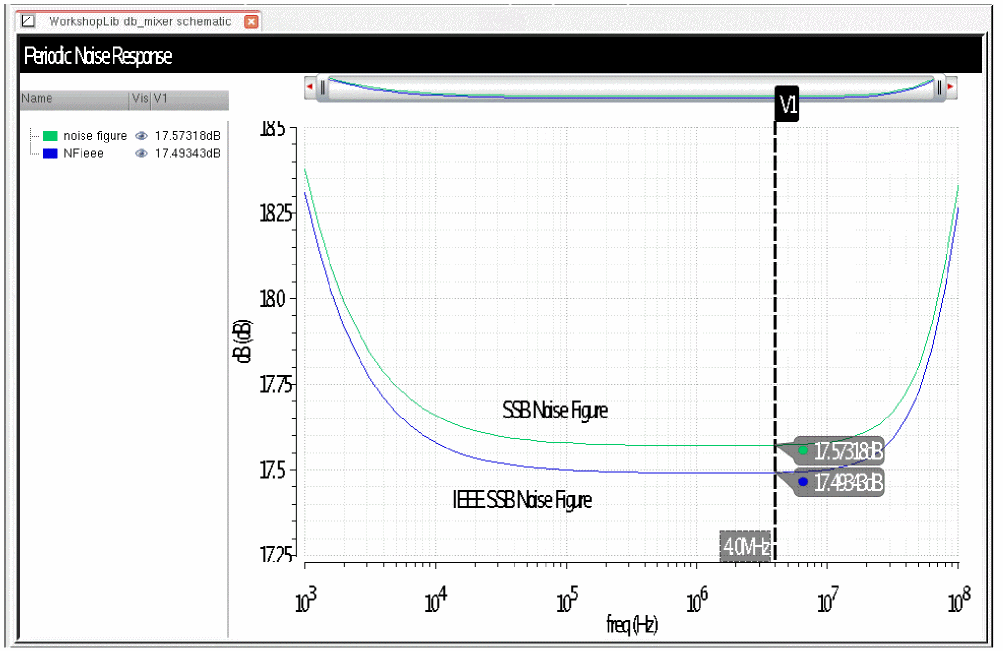
Task: Click the 4.0MHz marker frequency label
Action: pyautogui.click(x=746, y=547)
